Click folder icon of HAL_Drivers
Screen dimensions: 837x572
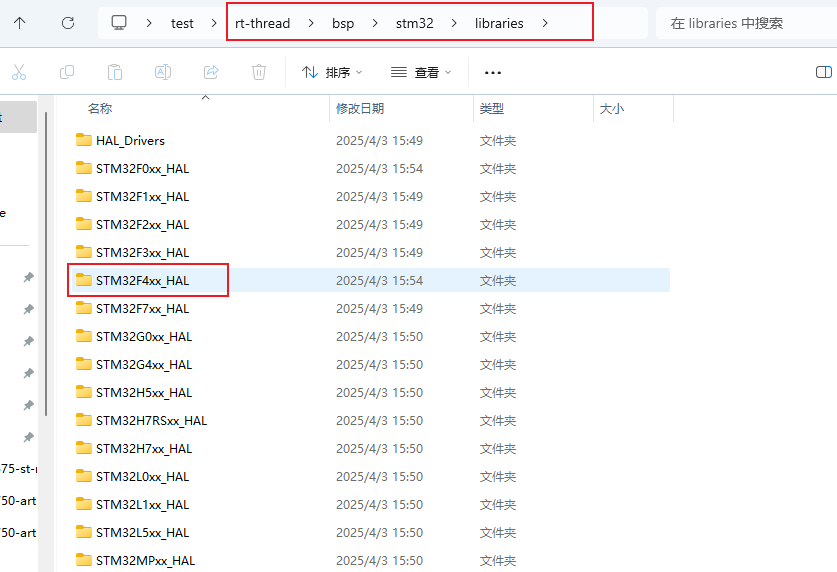pos(84,140)
